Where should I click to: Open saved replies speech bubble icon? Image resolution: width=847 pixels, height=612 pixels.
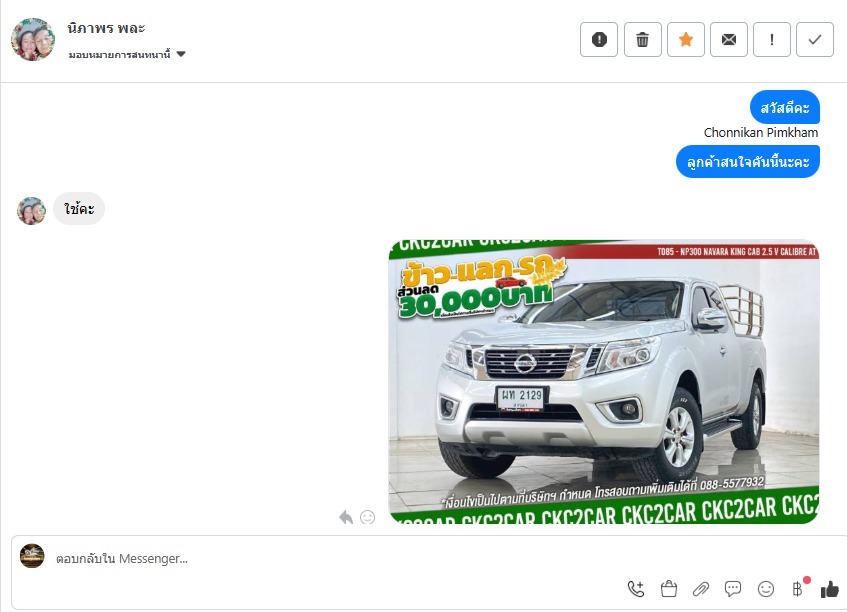pos(733,589)
